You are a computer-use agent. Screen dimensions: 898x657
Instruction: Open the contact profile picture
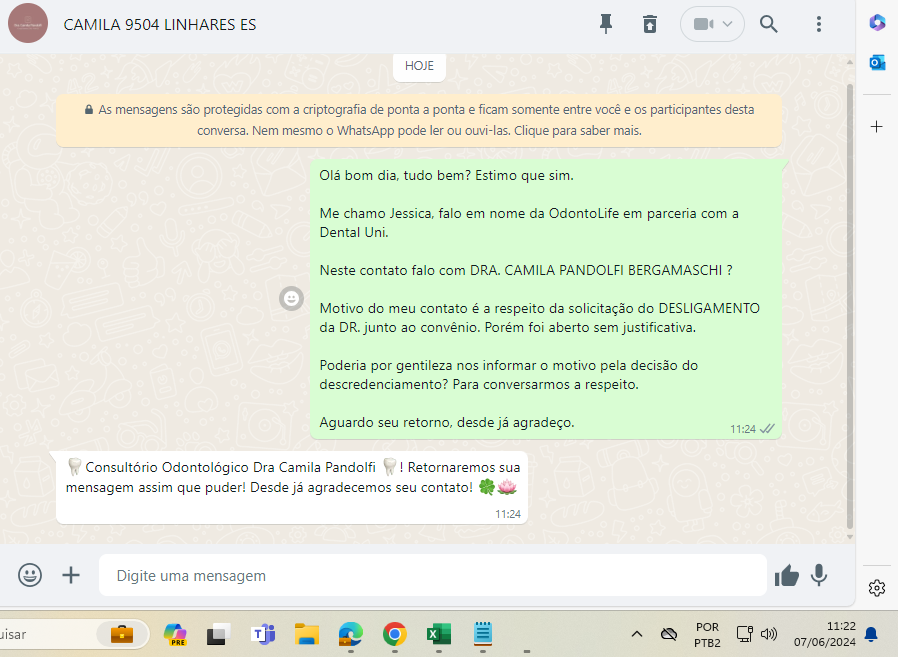(27, 23)
